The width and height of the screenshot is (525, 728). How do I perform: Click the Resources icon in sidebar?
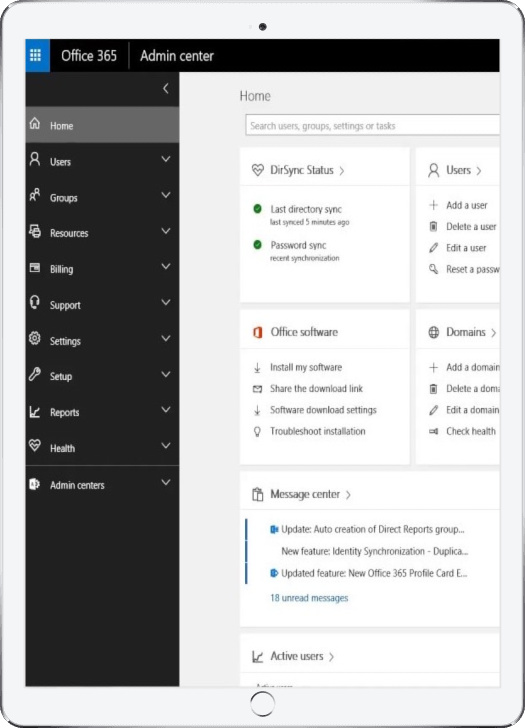tap(35, 231)
